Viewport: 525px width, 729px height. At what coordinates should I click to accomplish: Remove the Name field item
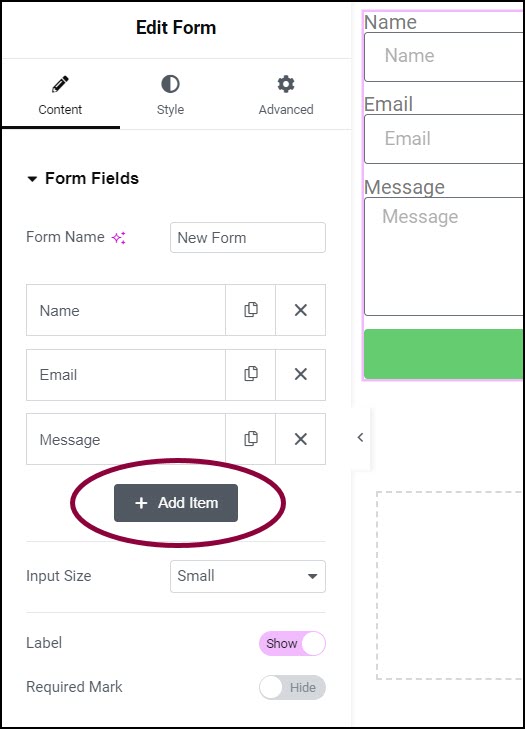click(301, 310)
